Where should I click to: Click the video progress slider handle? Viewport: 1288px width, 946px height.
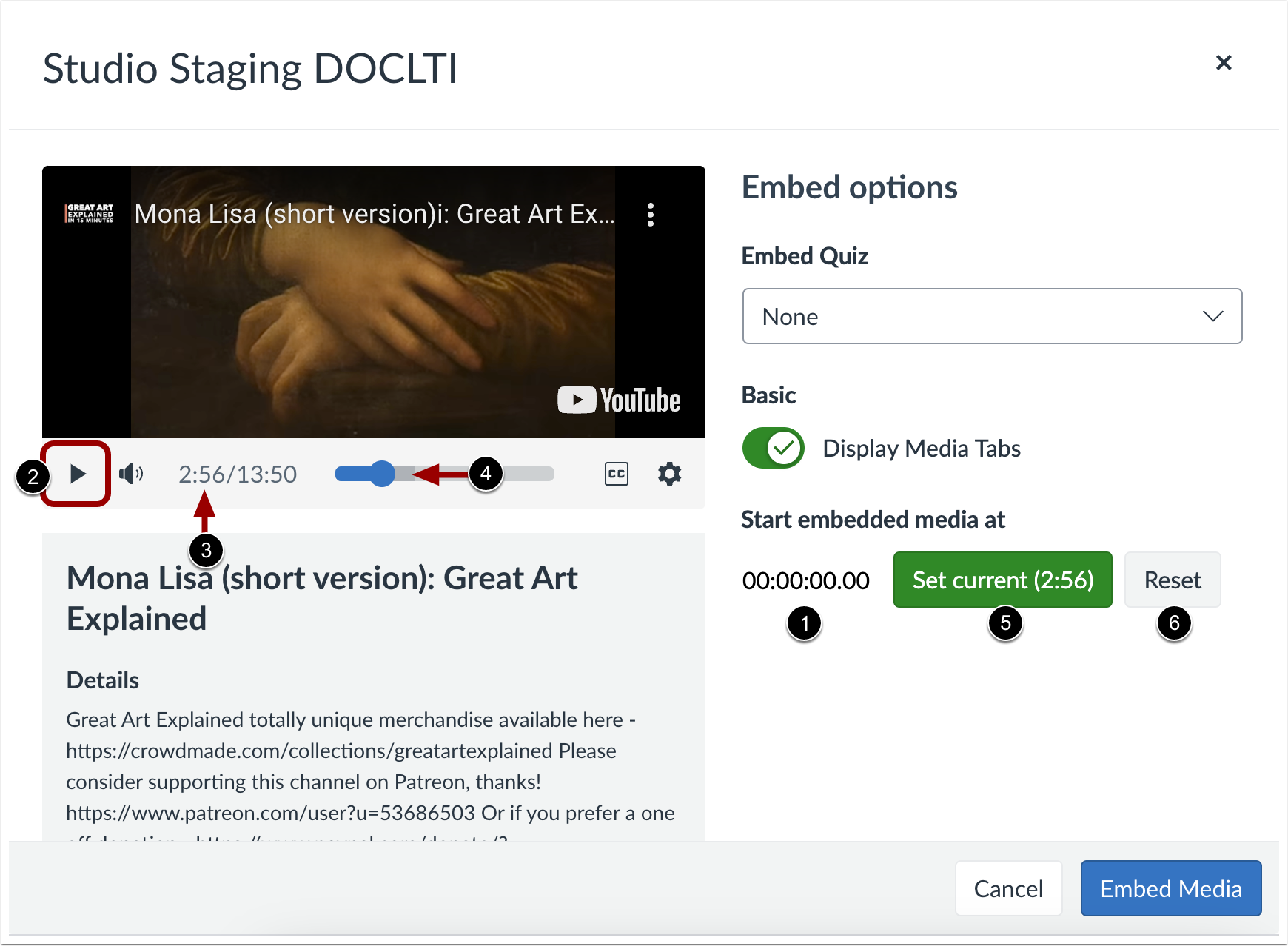pyautogui.click(x=382, y=474)
